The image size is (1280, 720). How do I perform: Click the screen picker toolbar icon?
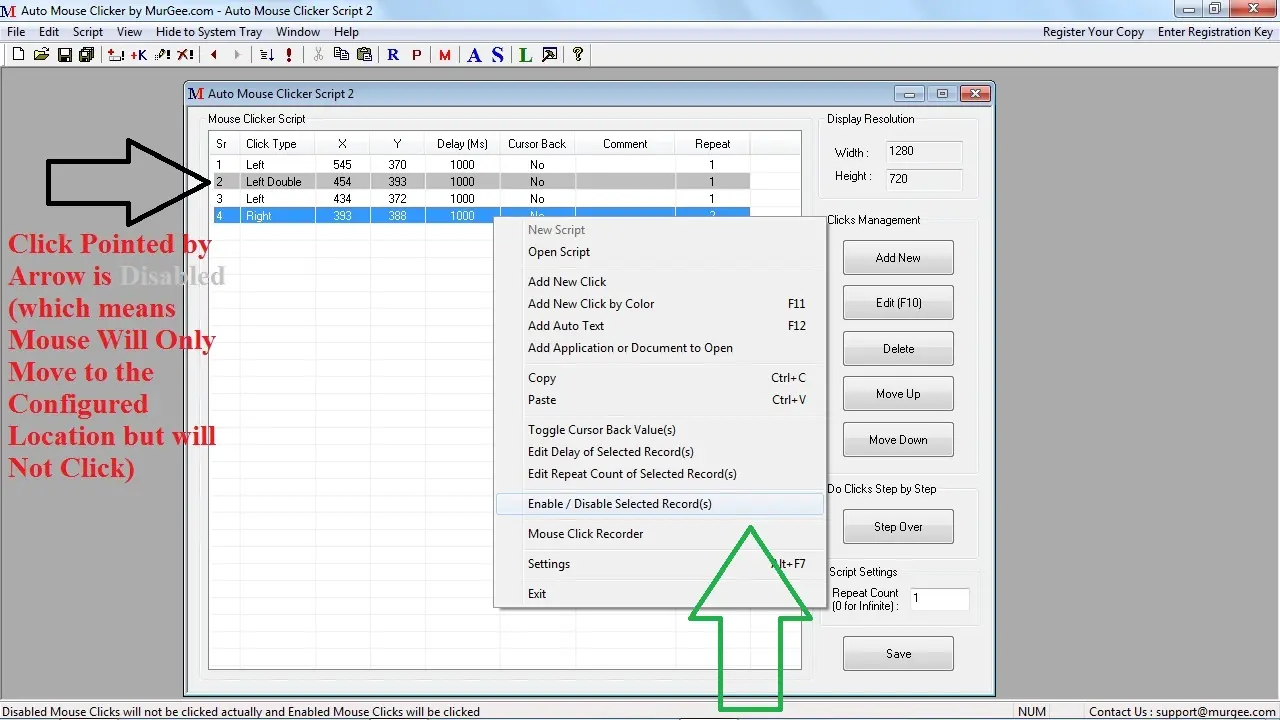coord(549,55)
